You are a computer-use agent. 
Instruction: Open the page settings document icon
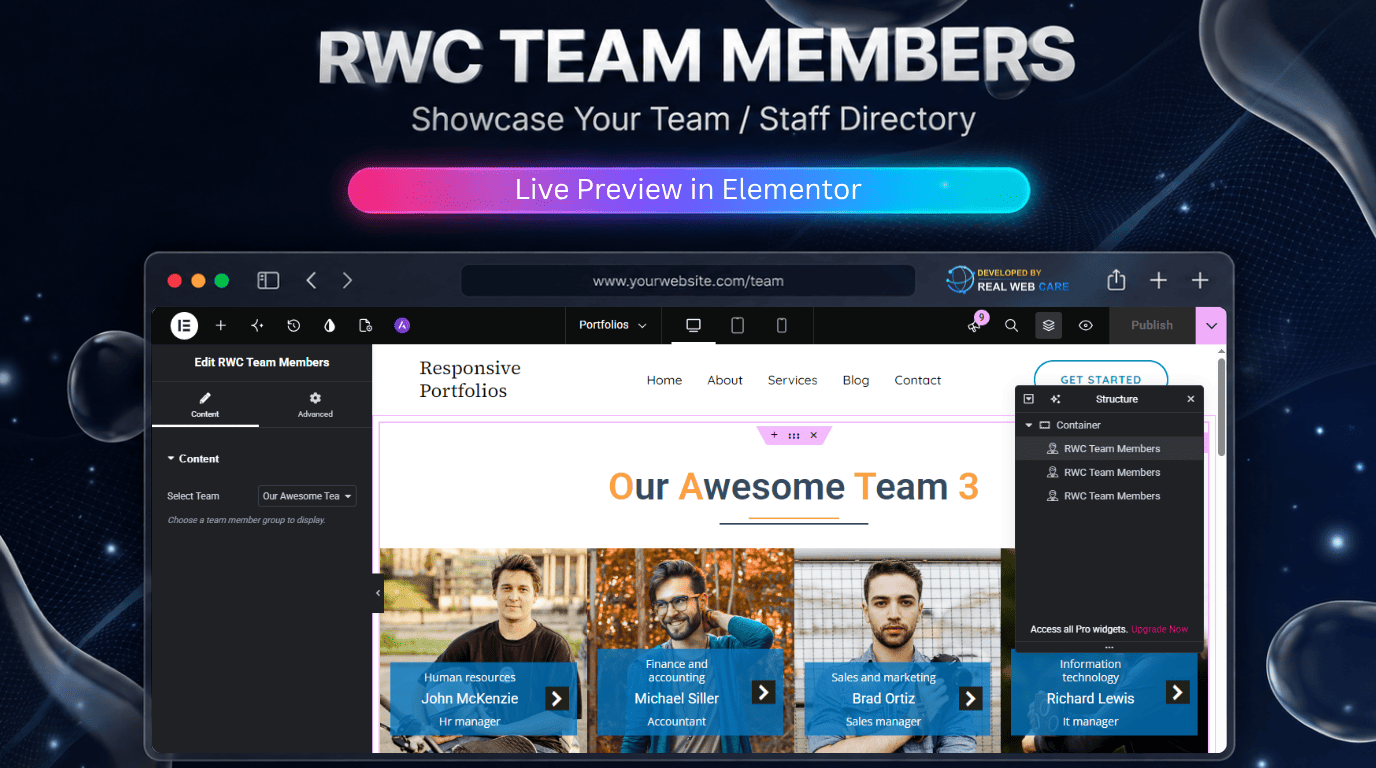coord(365,325)
